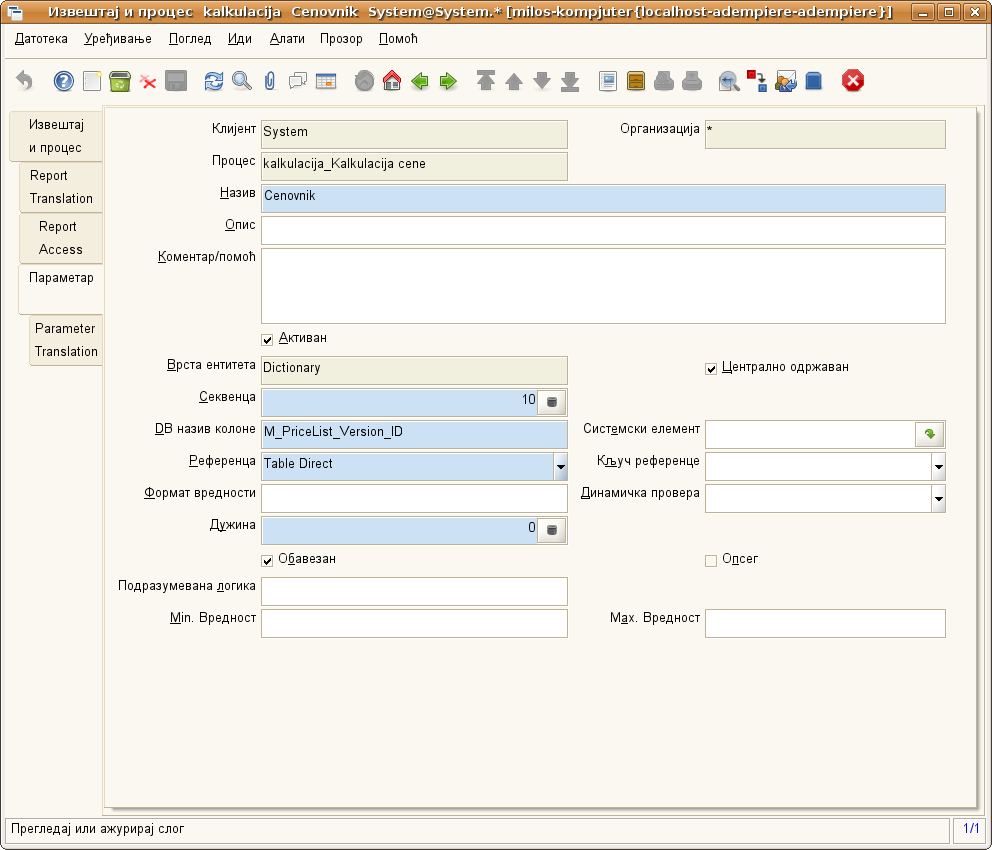
Task: Click the green left arrow parent record icon
Action: [x=419, y=81]
